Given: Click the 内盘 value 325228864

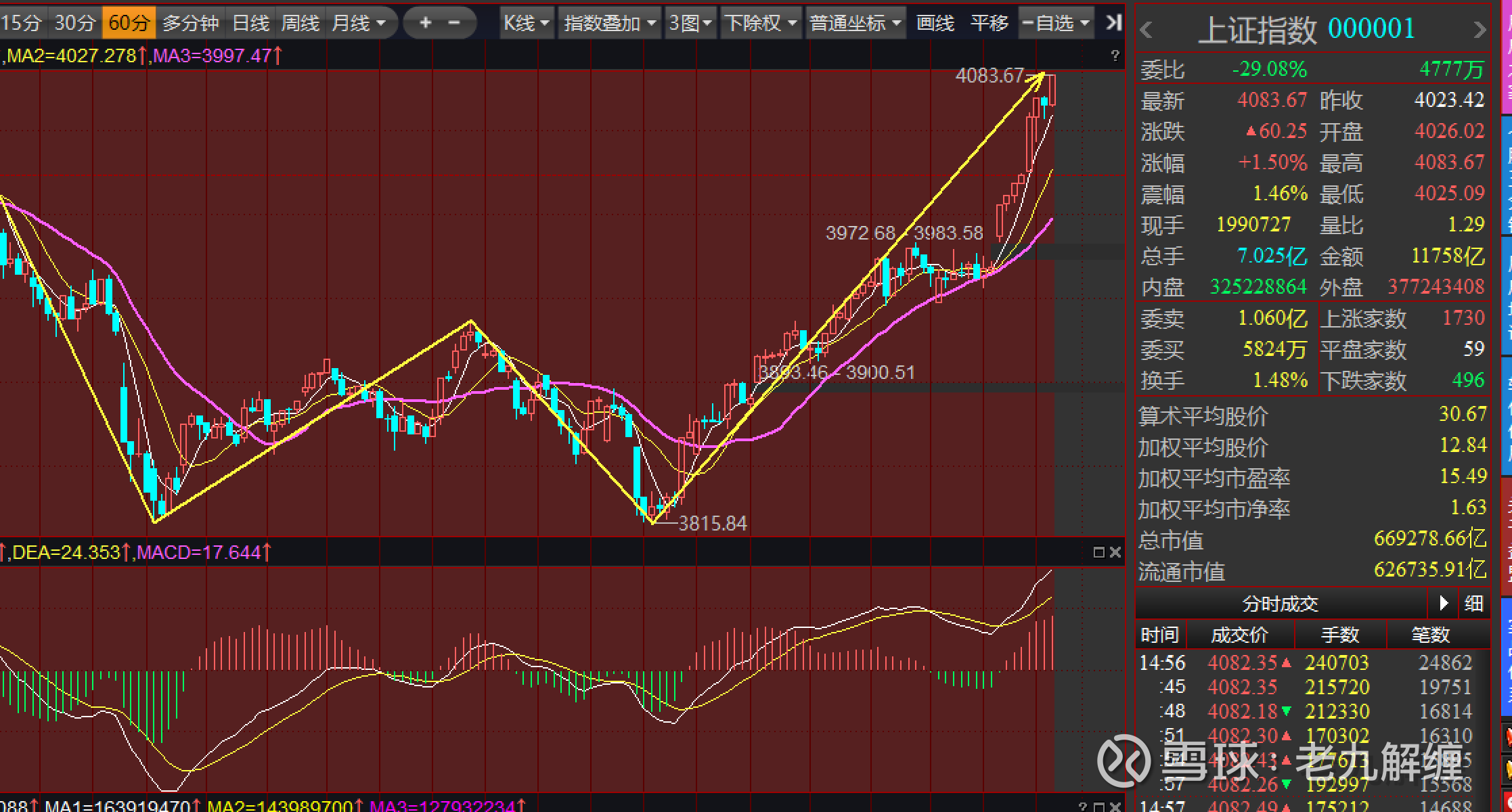Looking at the screenshot, I should click(1258, 287).
